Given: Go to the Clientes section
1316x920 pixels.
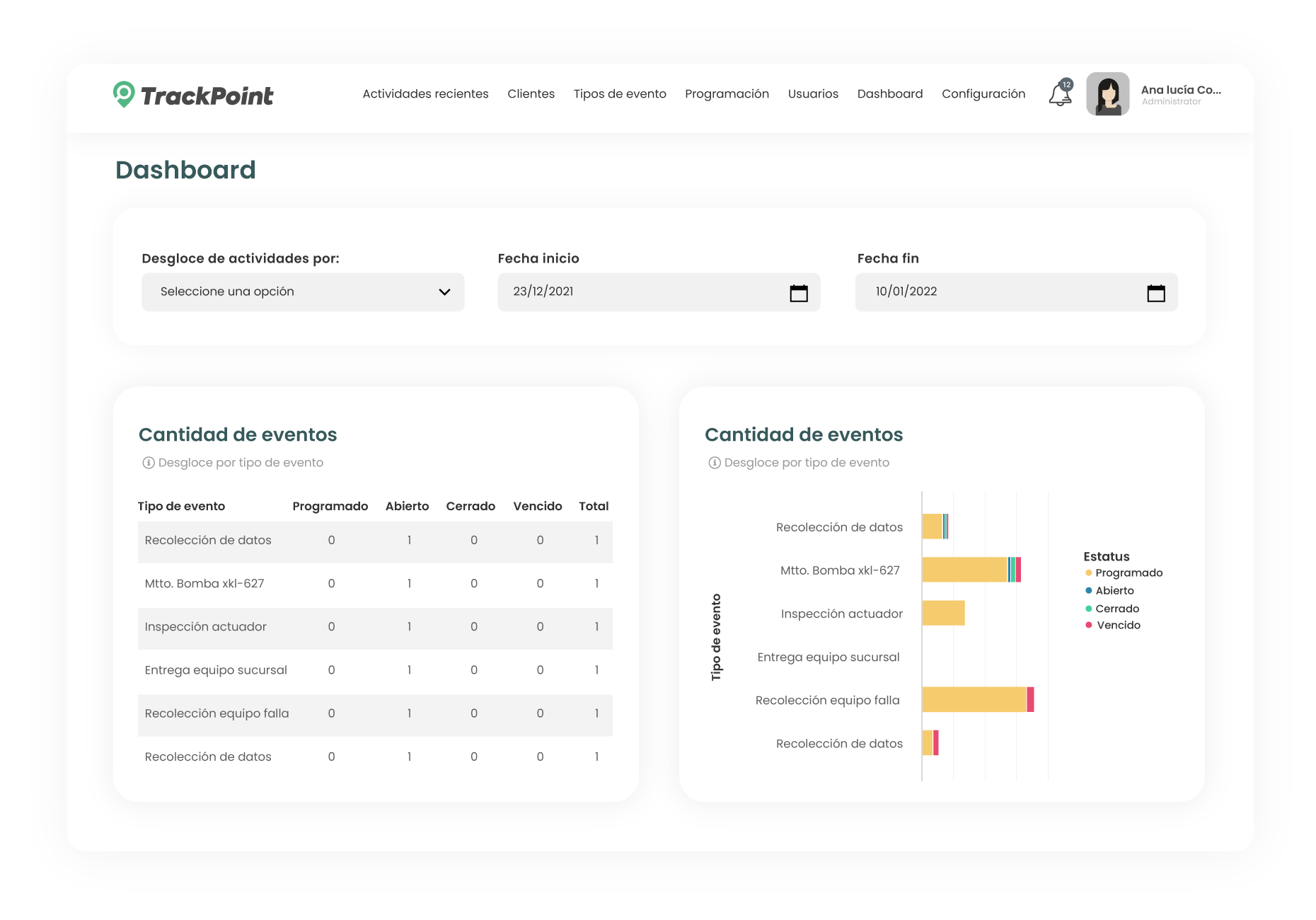Looking at the screenshot, I should pos(531,94).
